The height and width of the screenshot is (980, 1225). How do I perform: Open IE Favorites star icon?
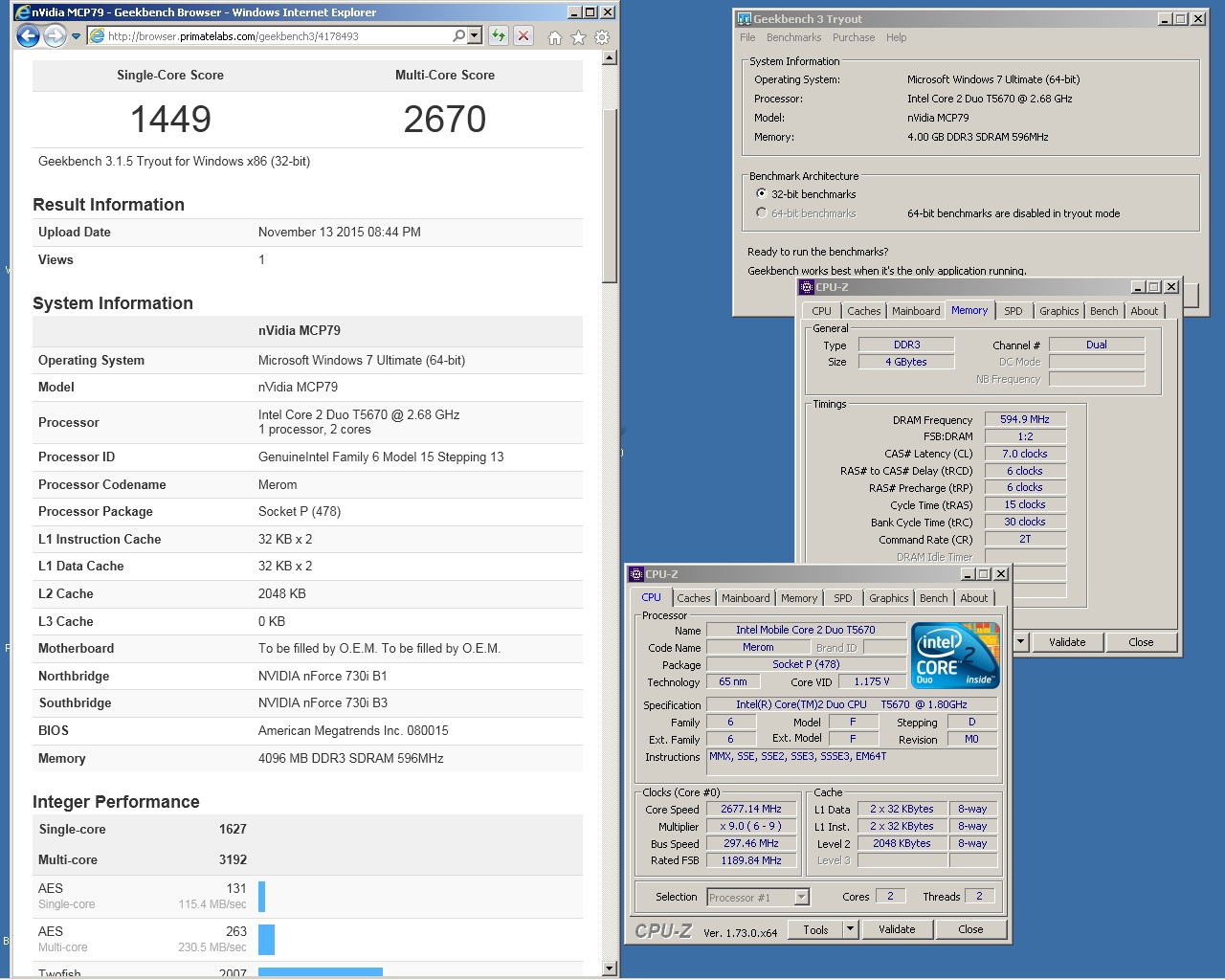pyautogui.click(x=578, y=37)
